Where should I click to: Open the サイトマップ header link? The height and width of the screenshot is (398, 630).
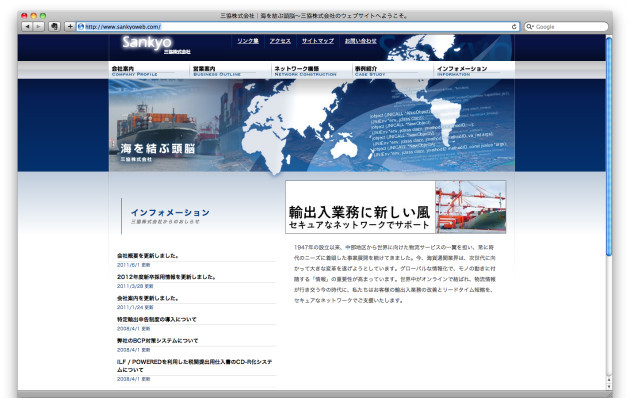pos(317,41)
